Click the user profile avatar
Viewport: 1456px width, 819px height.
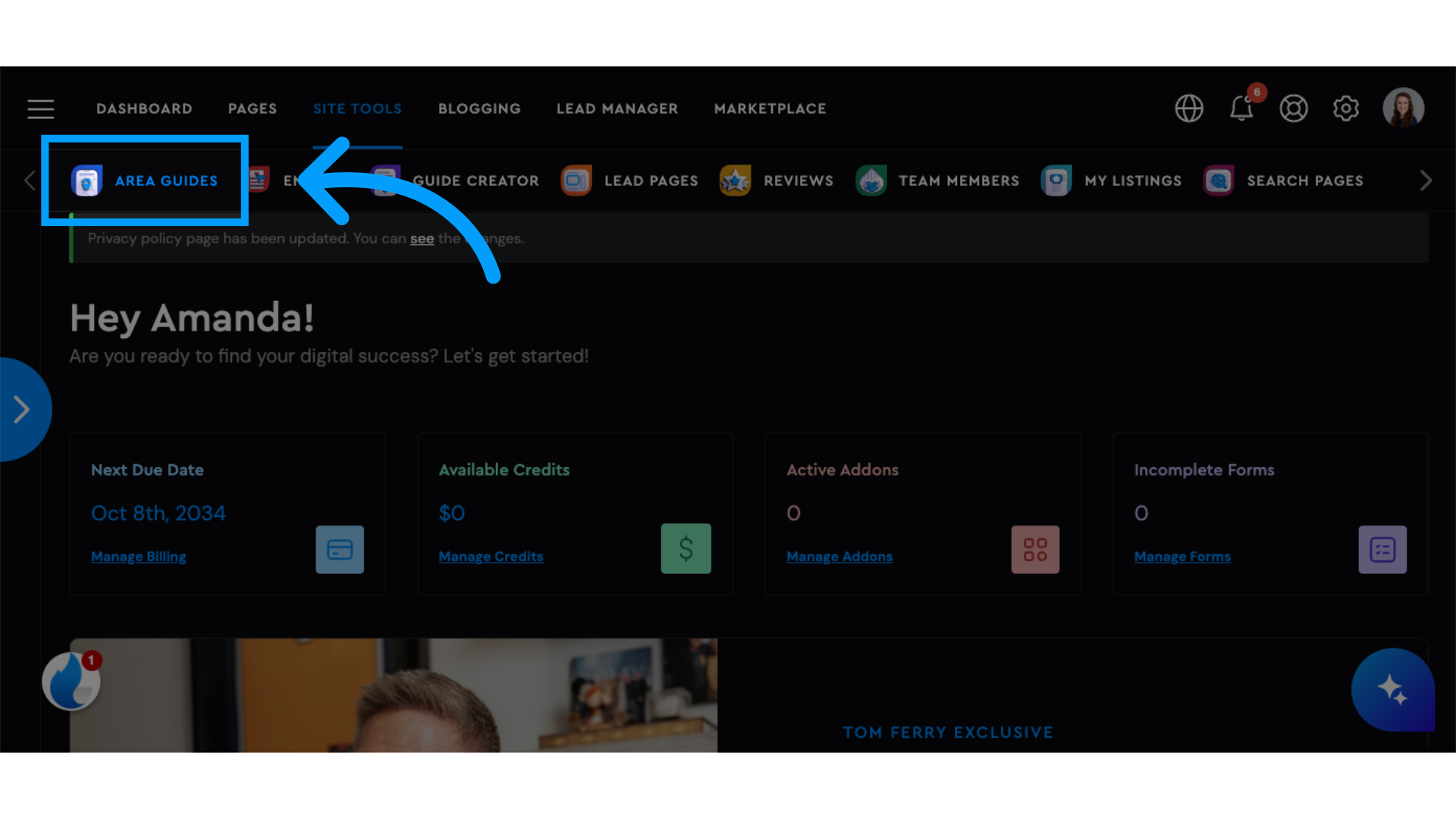(1404, 108)
